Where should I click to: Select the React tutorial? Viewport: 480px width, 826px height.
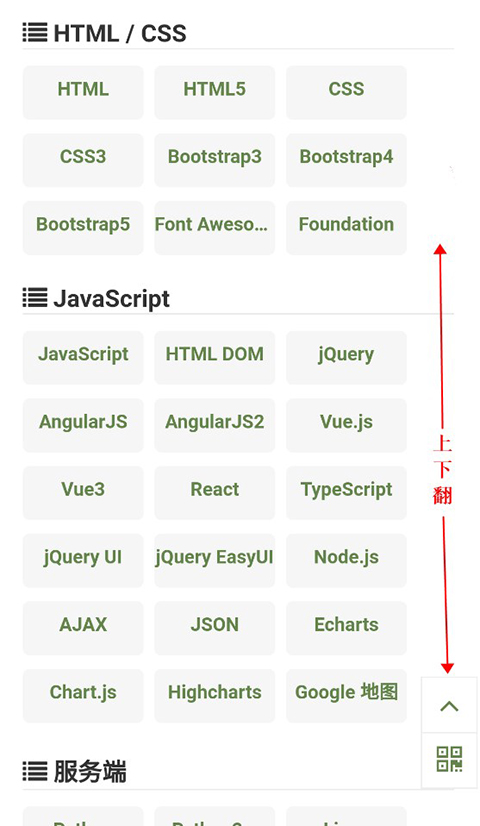214,493
